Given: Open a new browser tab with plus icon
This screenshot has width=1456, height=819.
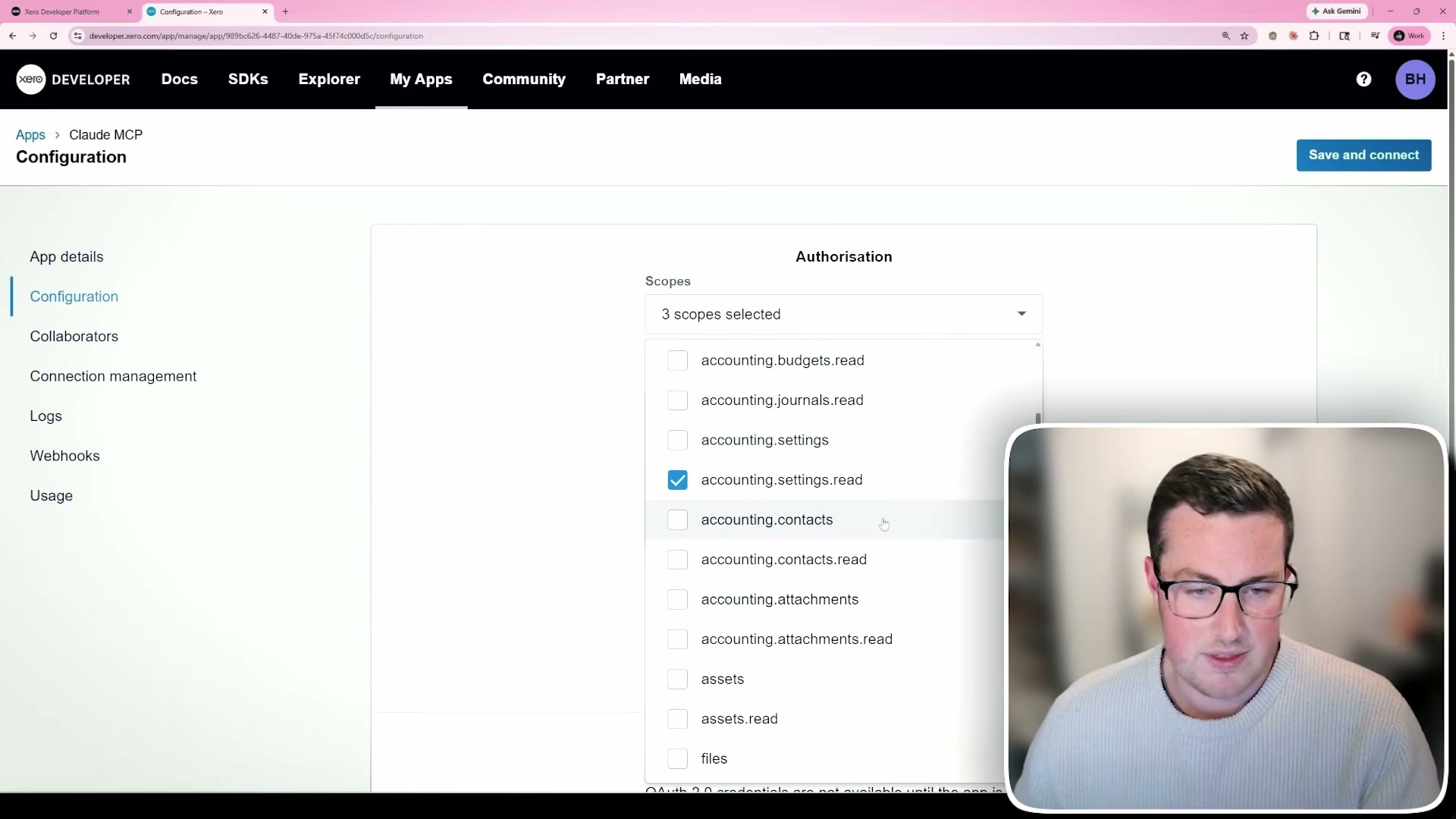Looking at the screenshot, I should (285, 11).
